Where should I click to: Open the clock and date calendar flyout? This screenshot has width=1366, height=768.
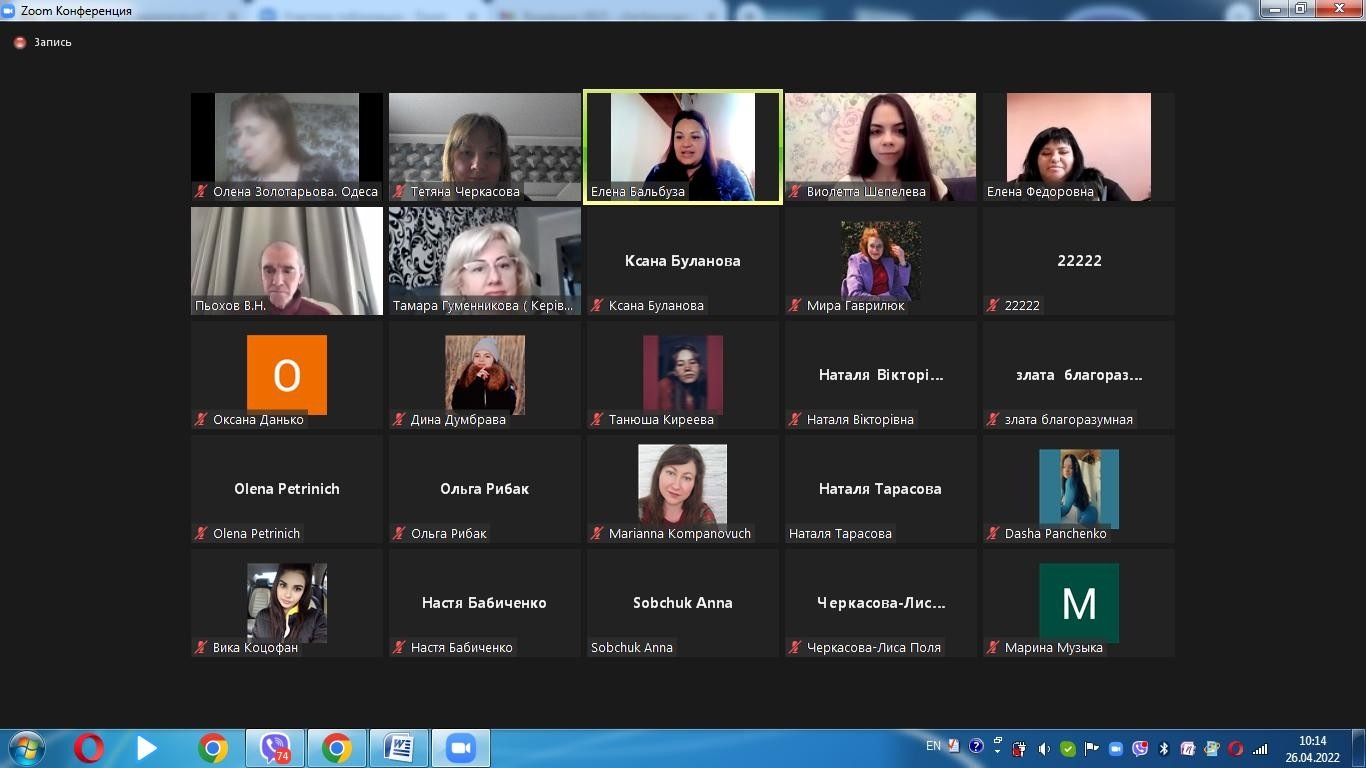tap(1312, 748)
